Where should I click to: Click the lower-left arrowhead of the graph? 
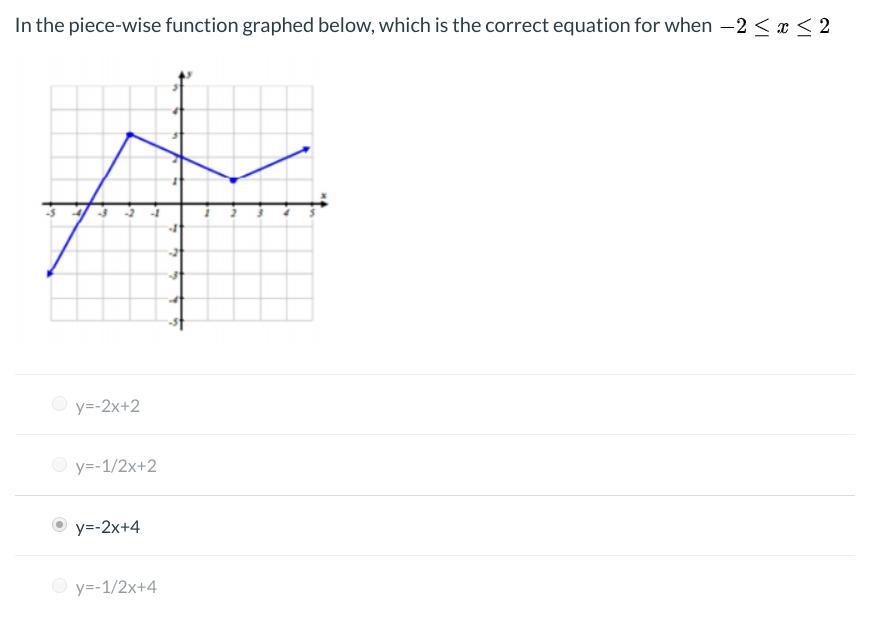(x=50, y=273)
